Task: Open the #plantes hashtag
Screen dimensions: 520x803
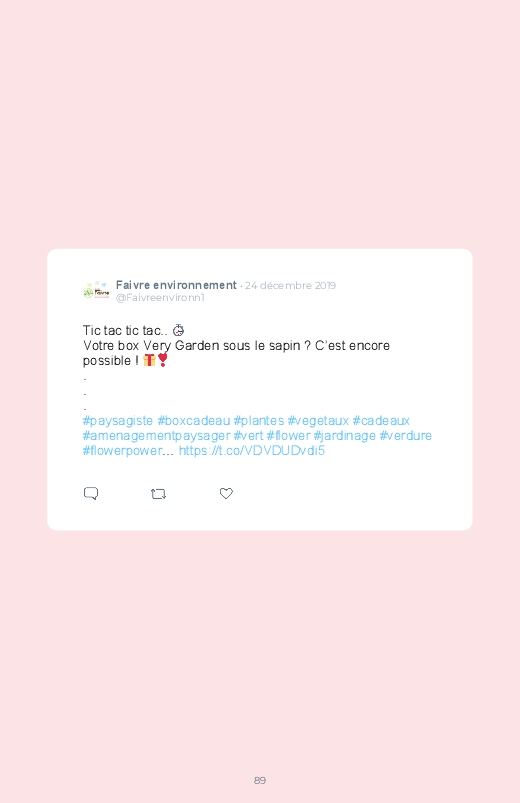Action: coord(259,421)
